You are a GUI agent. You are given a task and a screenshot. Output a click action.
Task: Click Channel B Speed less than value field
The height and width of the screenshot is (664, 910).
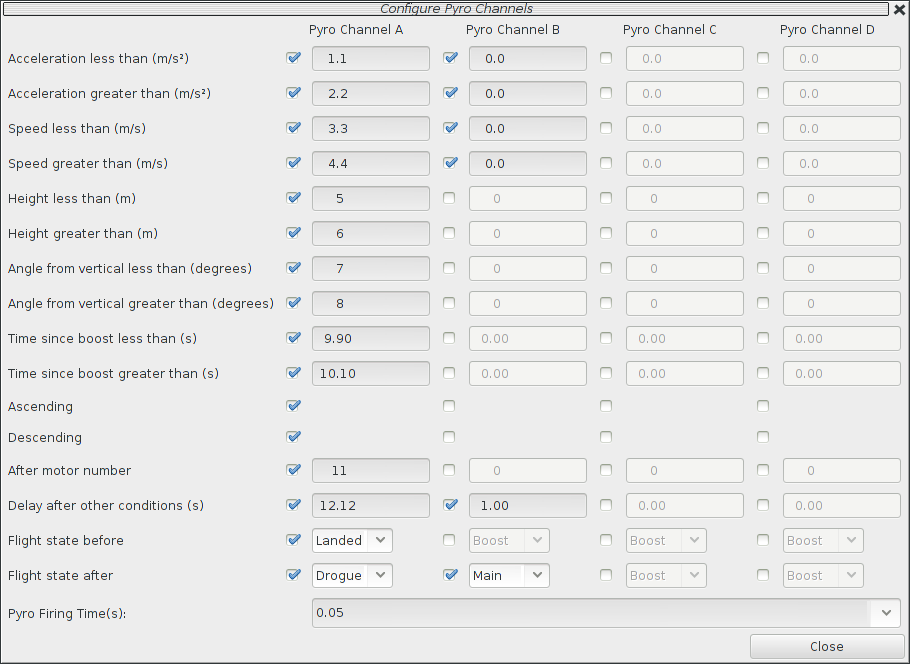pyautogui.click(x=527, y=129)
